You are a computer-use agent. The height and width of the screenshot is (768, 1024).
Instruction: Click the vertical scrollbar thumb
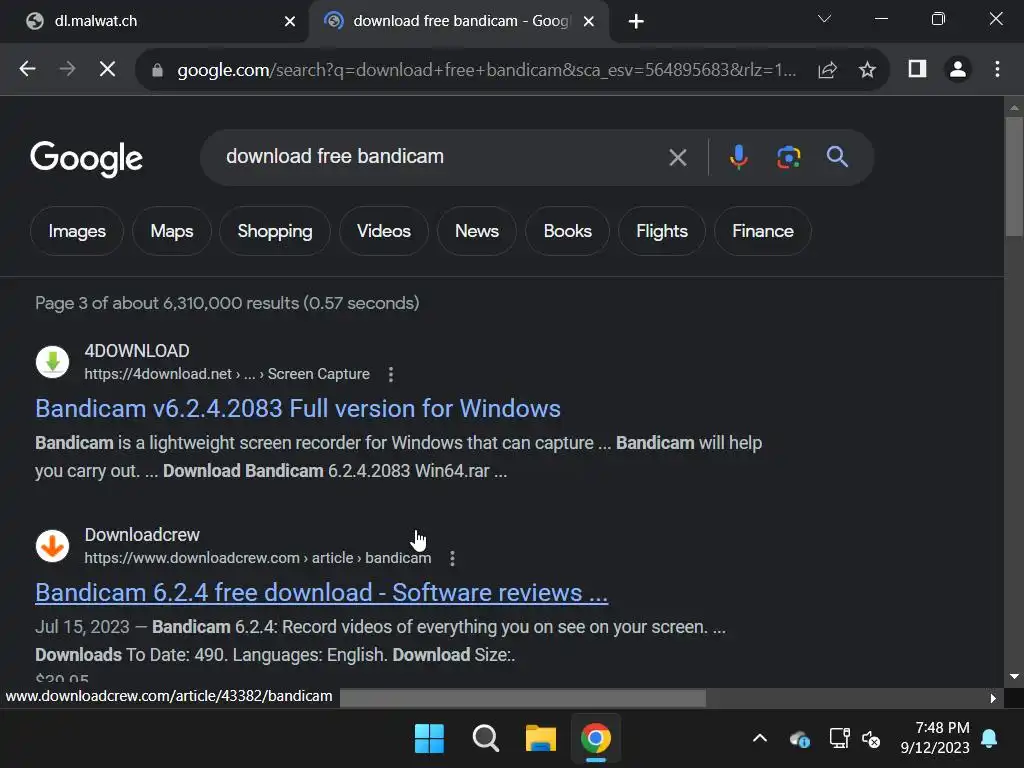(1014, 176)
